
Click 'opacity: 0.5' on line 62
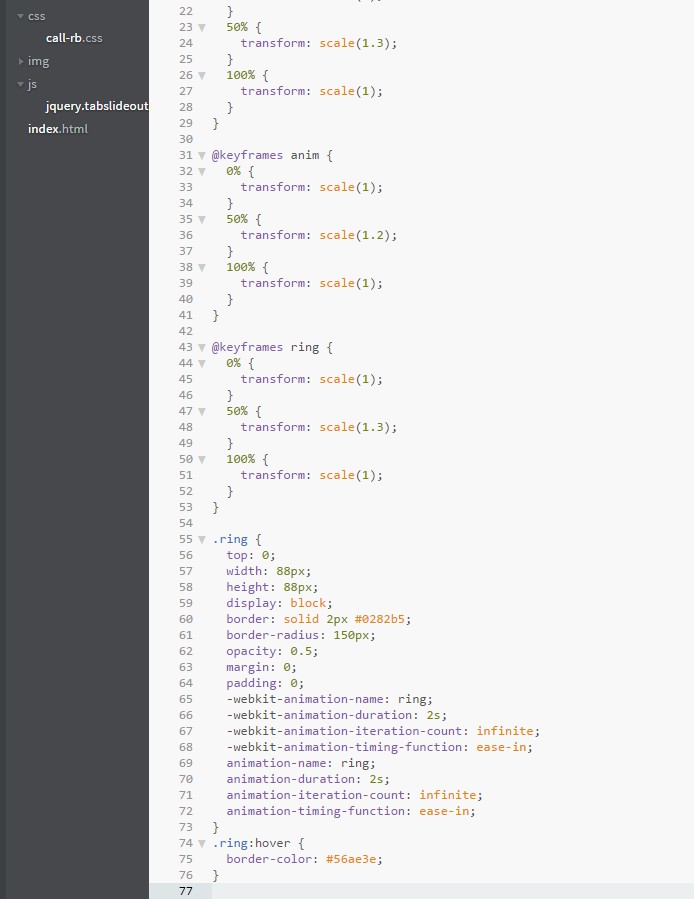[x=269, y=651]
